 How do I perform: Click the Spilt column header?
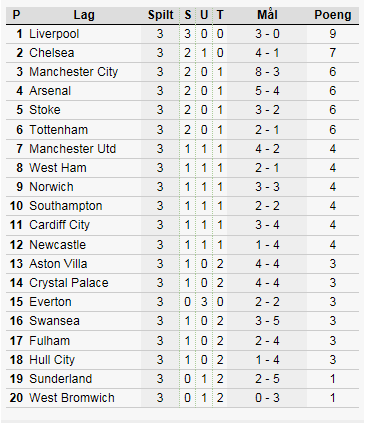tap(161, 15)
